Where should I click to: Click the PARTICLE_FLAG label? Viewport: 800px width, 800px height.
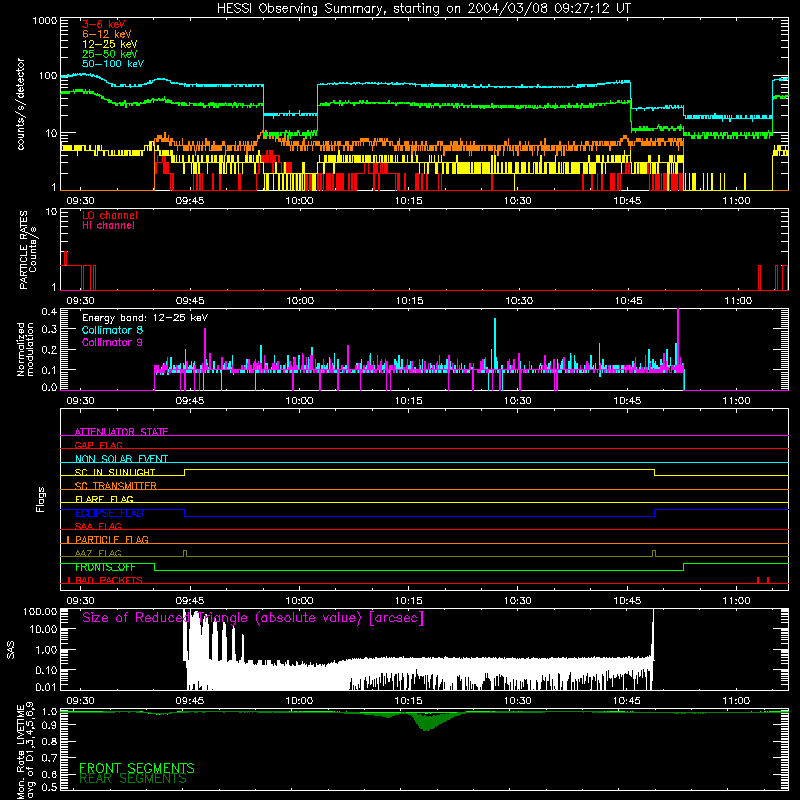(x=112, y=539)
